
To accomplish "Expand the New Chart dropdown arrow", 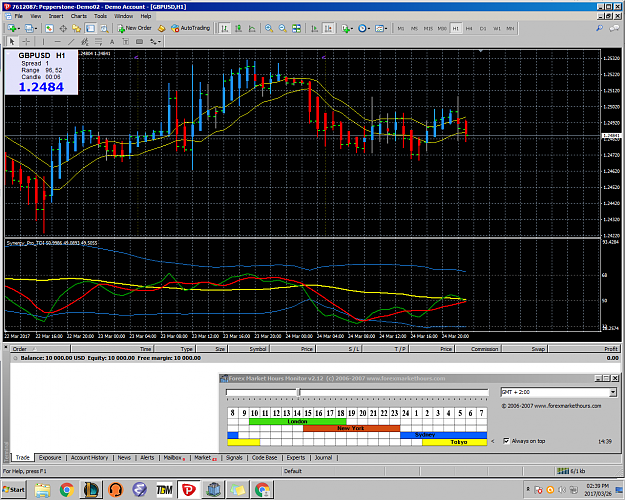I will pyautogui.click(x=18, y=29).
